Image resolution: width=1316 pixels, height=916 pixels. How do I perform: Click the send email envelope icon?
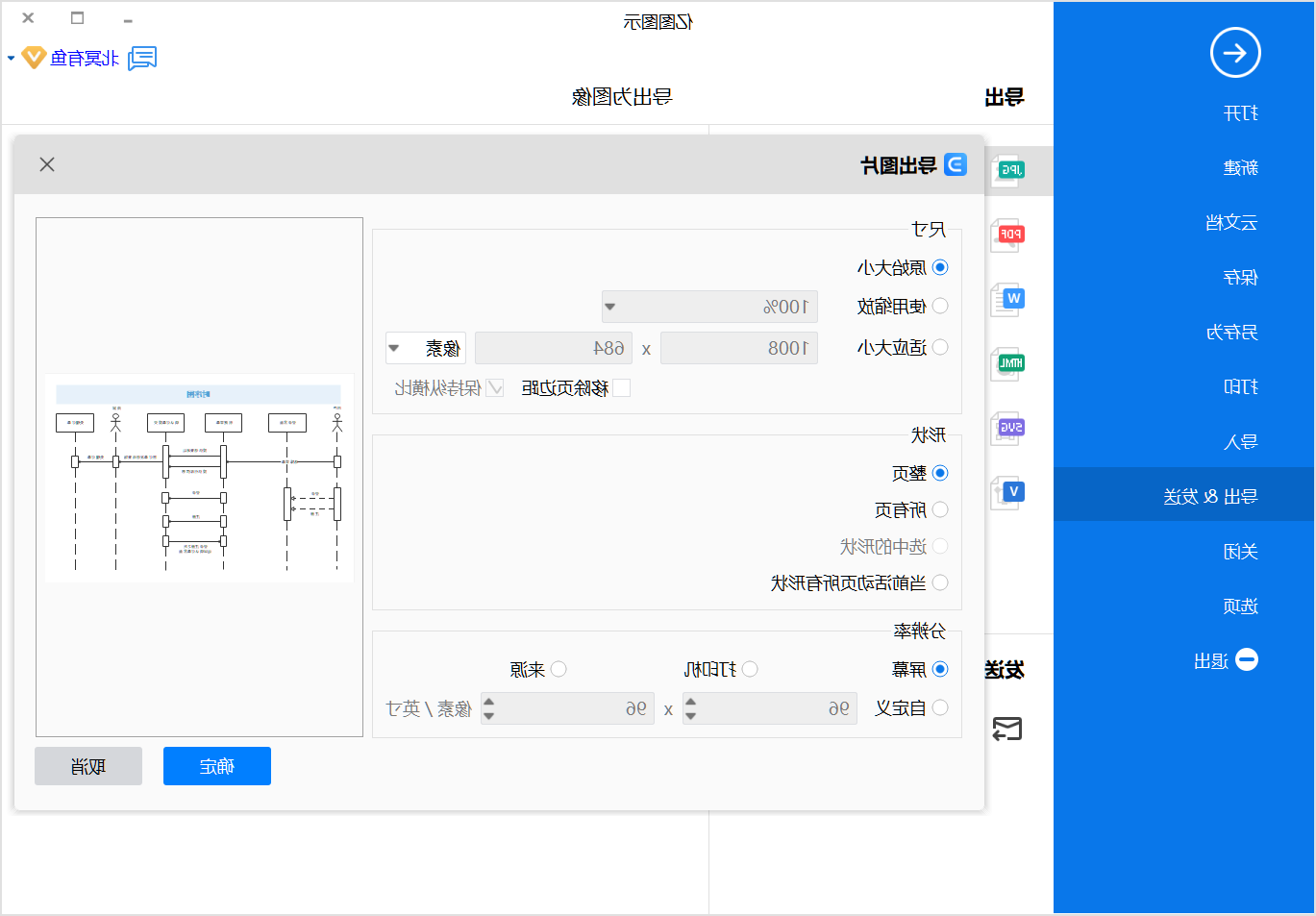pos(1007,729)
